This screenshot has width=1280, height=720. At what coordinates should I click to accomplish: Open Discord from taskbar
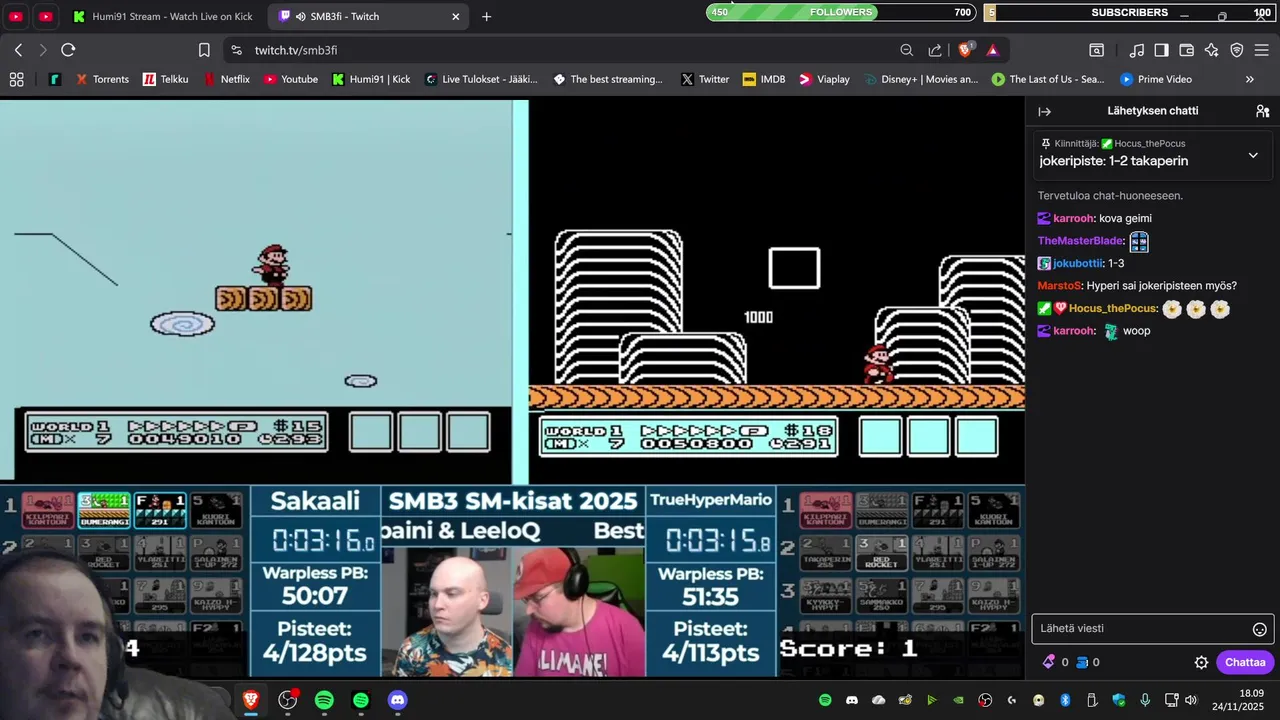click(397, 700)
